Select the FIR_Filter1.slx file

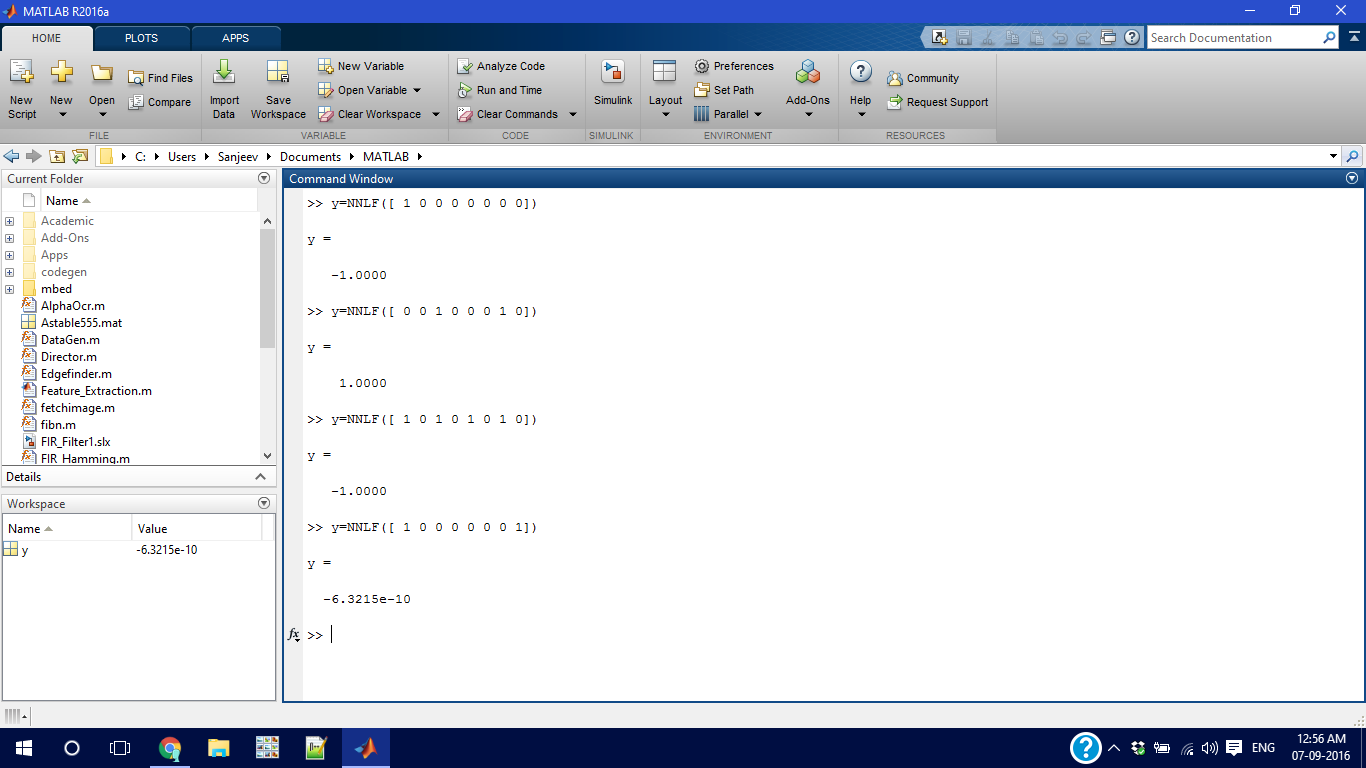[x=75, y=442]
